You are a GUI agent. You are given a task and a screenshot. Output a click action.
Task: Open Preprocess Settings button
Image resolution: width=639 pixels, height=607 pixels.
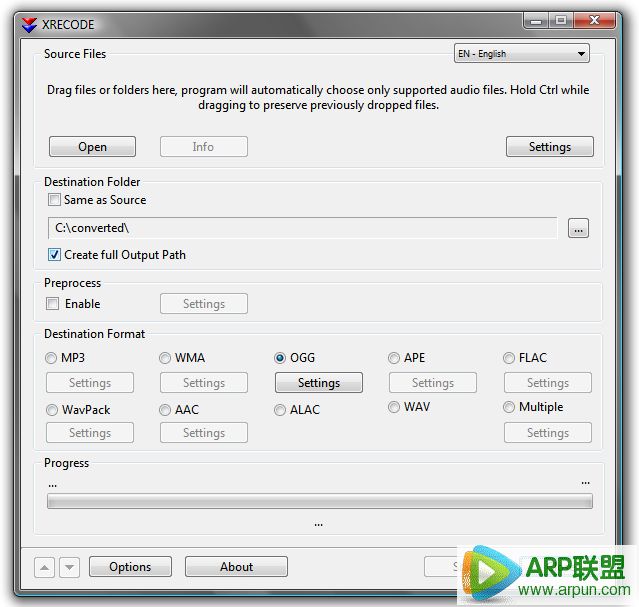pyautogui.click(x=203, y=304)
